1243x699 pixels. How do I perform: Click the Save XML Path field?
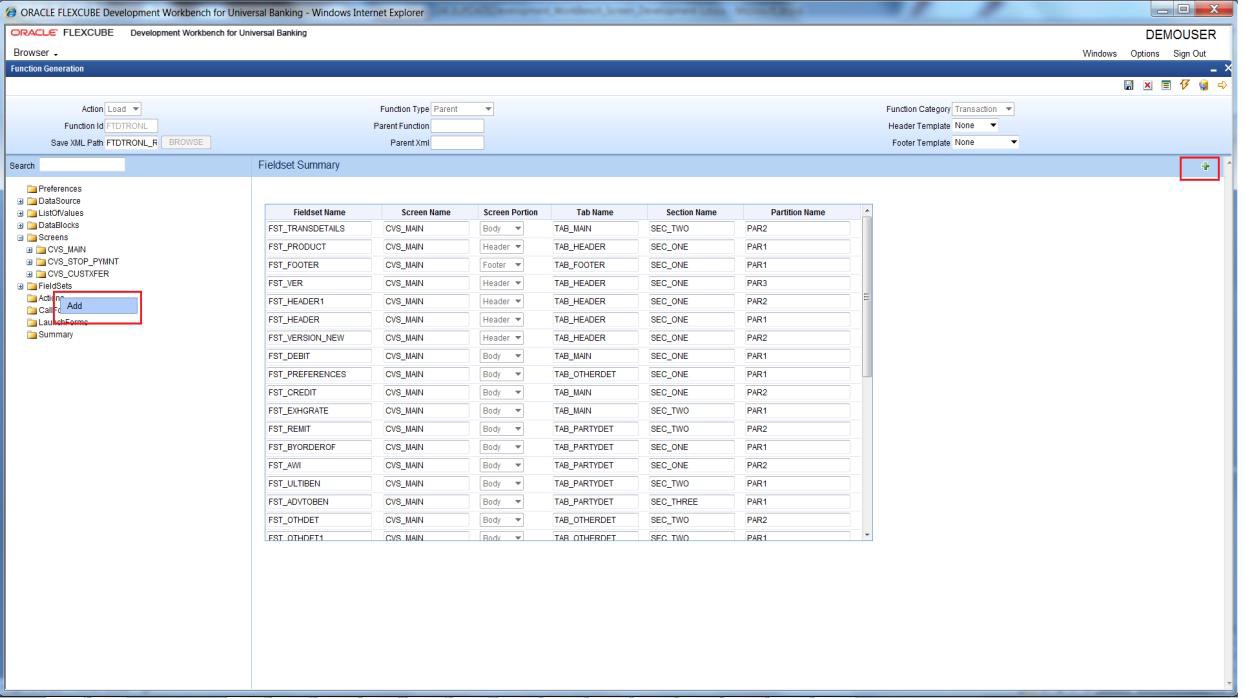click(x=131, y=142)
